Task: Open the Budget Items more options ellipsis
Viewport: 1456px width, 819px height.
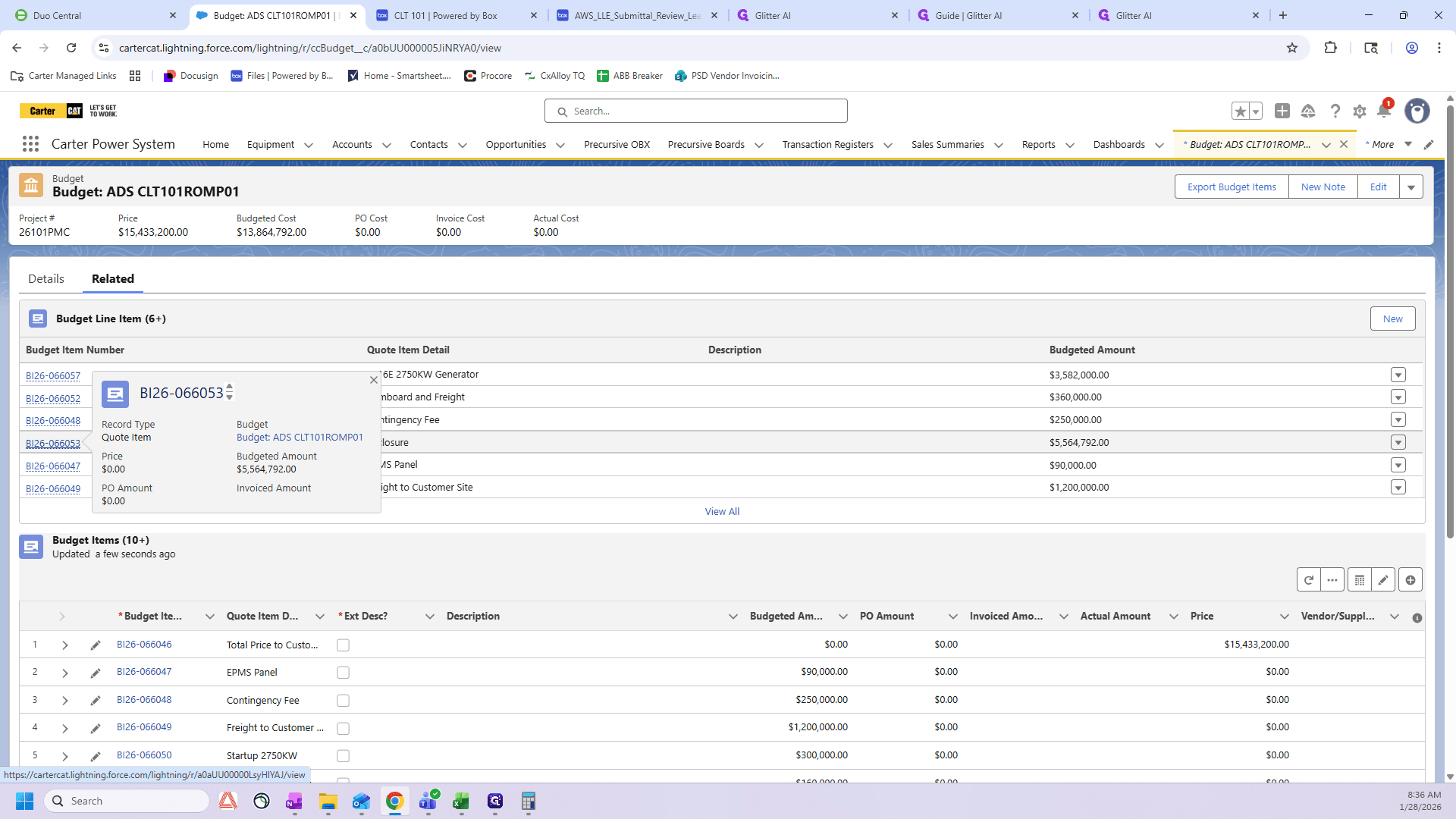Action: tap(1332, 580)
